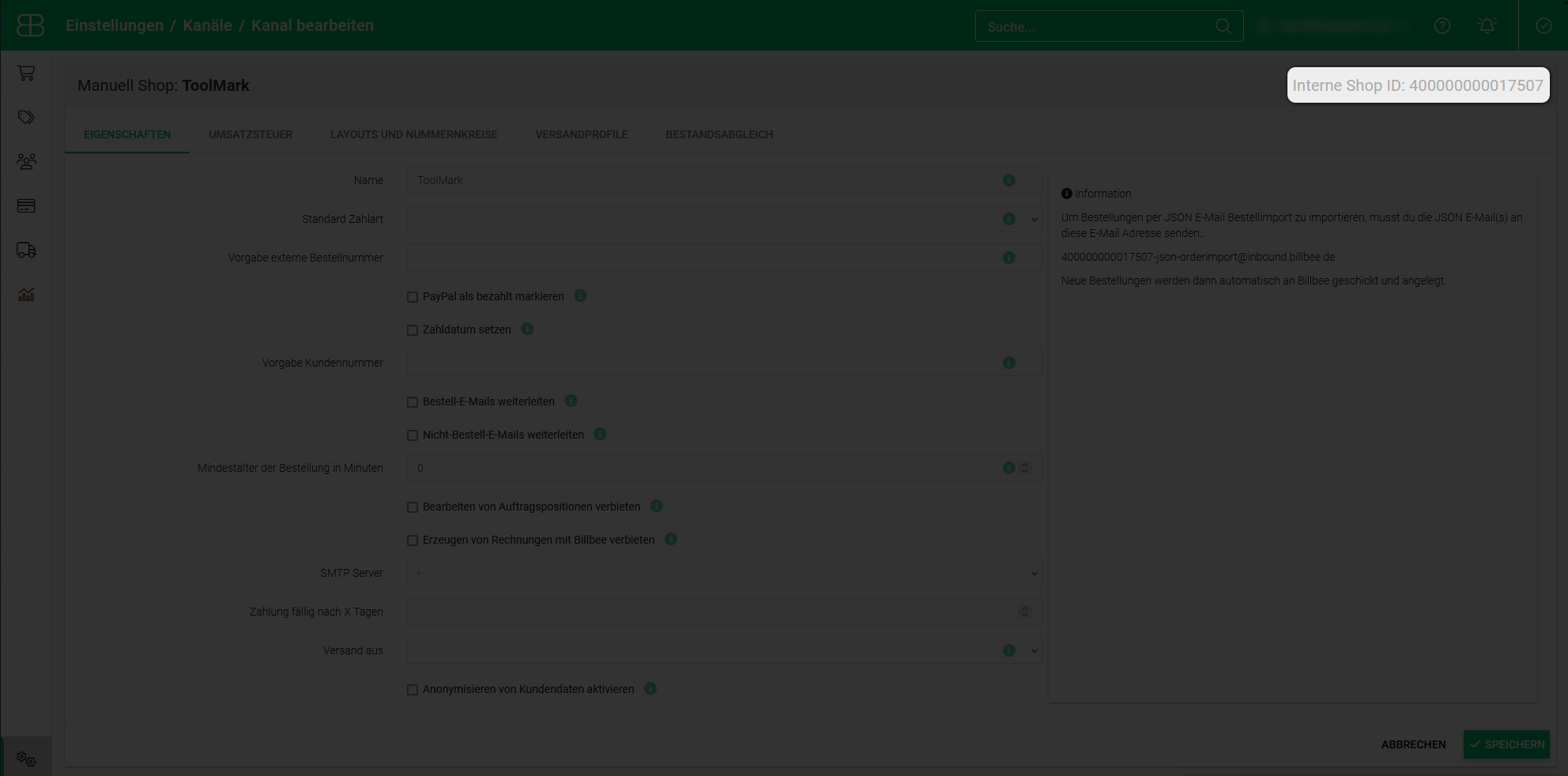Open help question mark icon

[x=1442, y=26]
